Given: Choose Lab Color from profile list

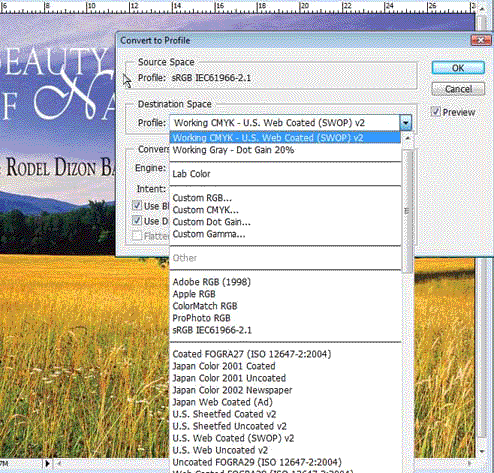Looking at the screenshot, I should 285,174.
